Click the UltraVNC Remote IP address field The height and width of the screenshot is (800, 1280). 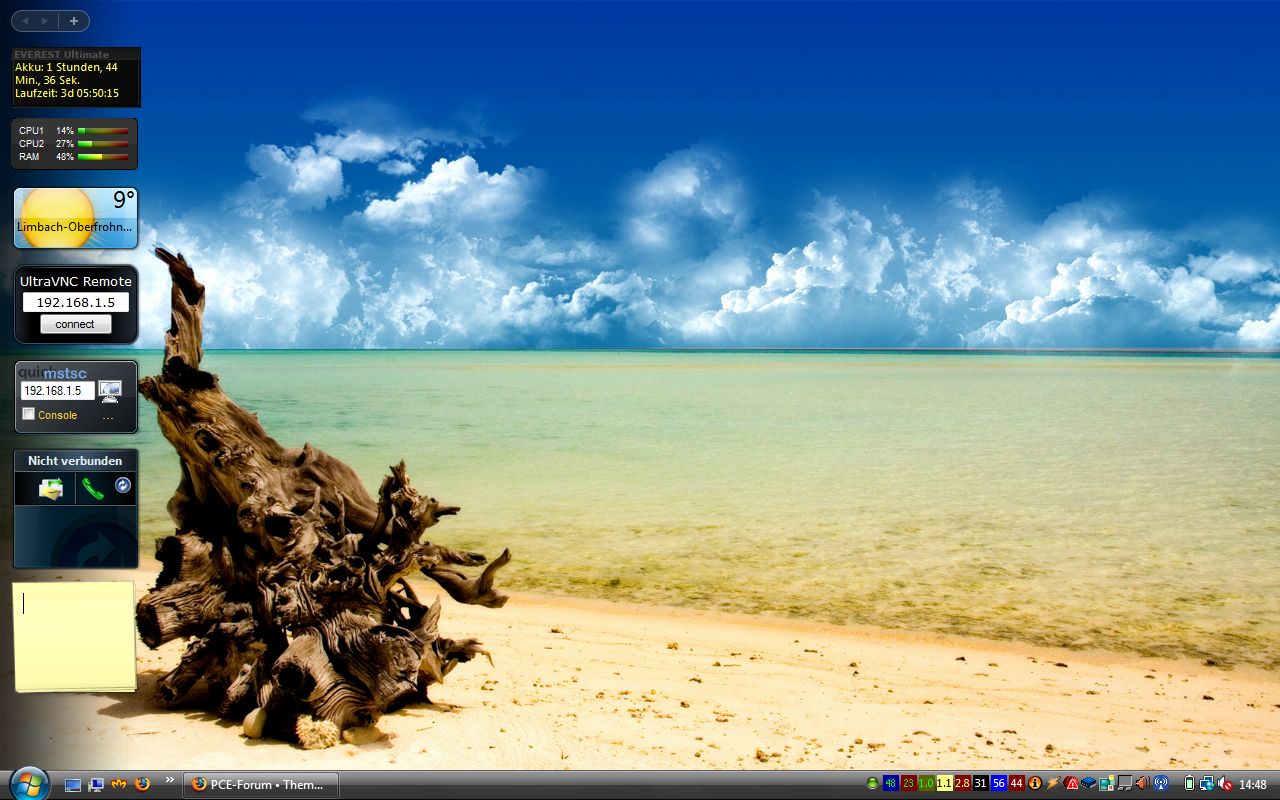pyautogui.click(x=75, y=302)
